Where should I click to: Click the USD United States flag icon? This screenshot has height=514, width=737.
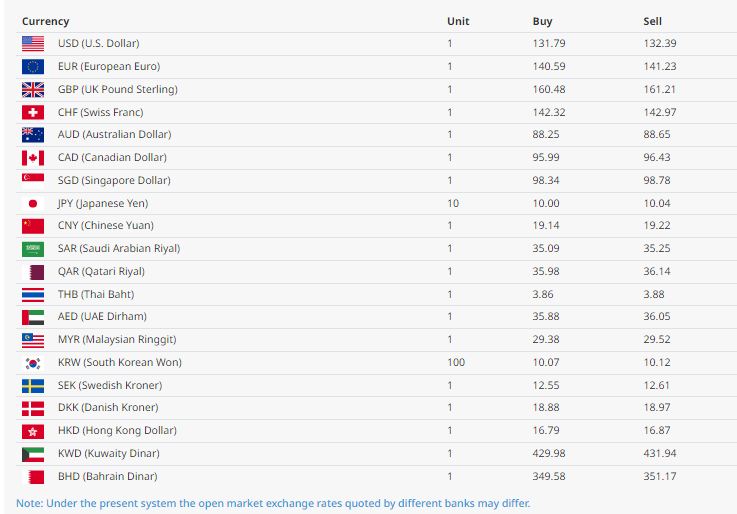click(x=33, y=43)
